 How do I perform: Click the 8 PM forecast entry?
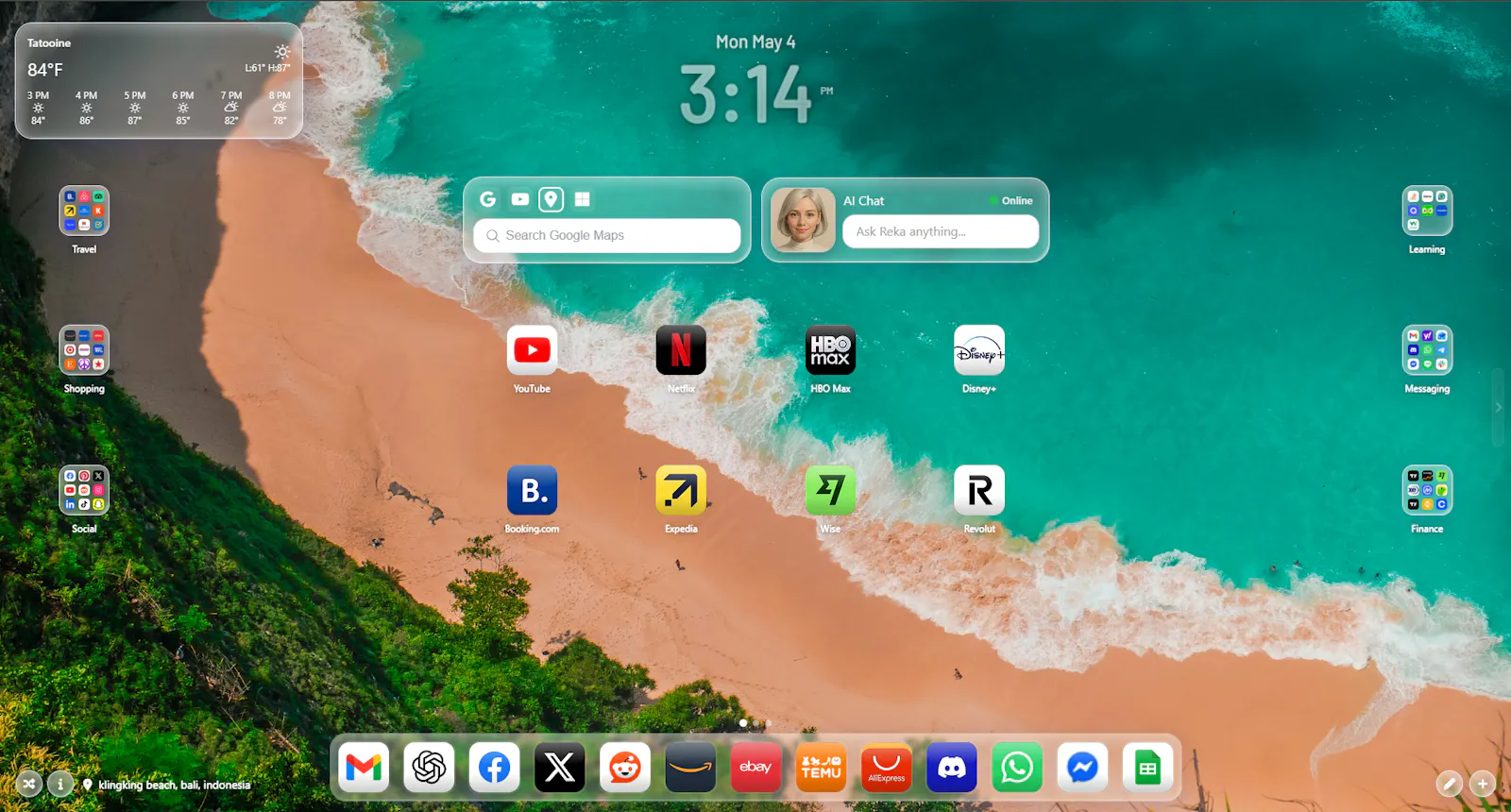(280, 108)
